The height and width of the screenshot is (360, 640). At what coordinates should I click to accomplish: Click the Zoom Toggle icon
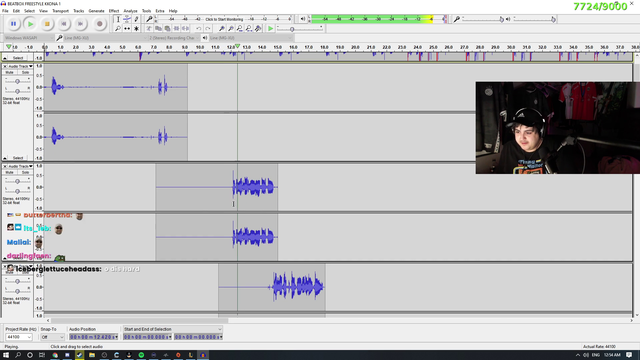tap(258, 29)
